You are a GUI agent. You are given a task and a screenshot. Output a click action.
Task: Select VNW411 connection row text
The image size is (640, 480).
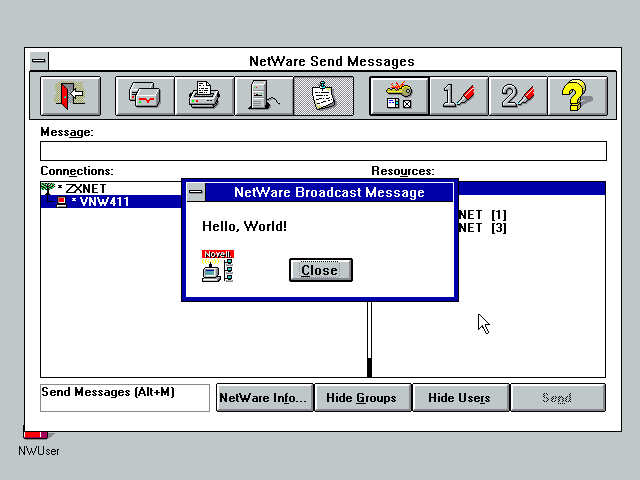point(104,202)
